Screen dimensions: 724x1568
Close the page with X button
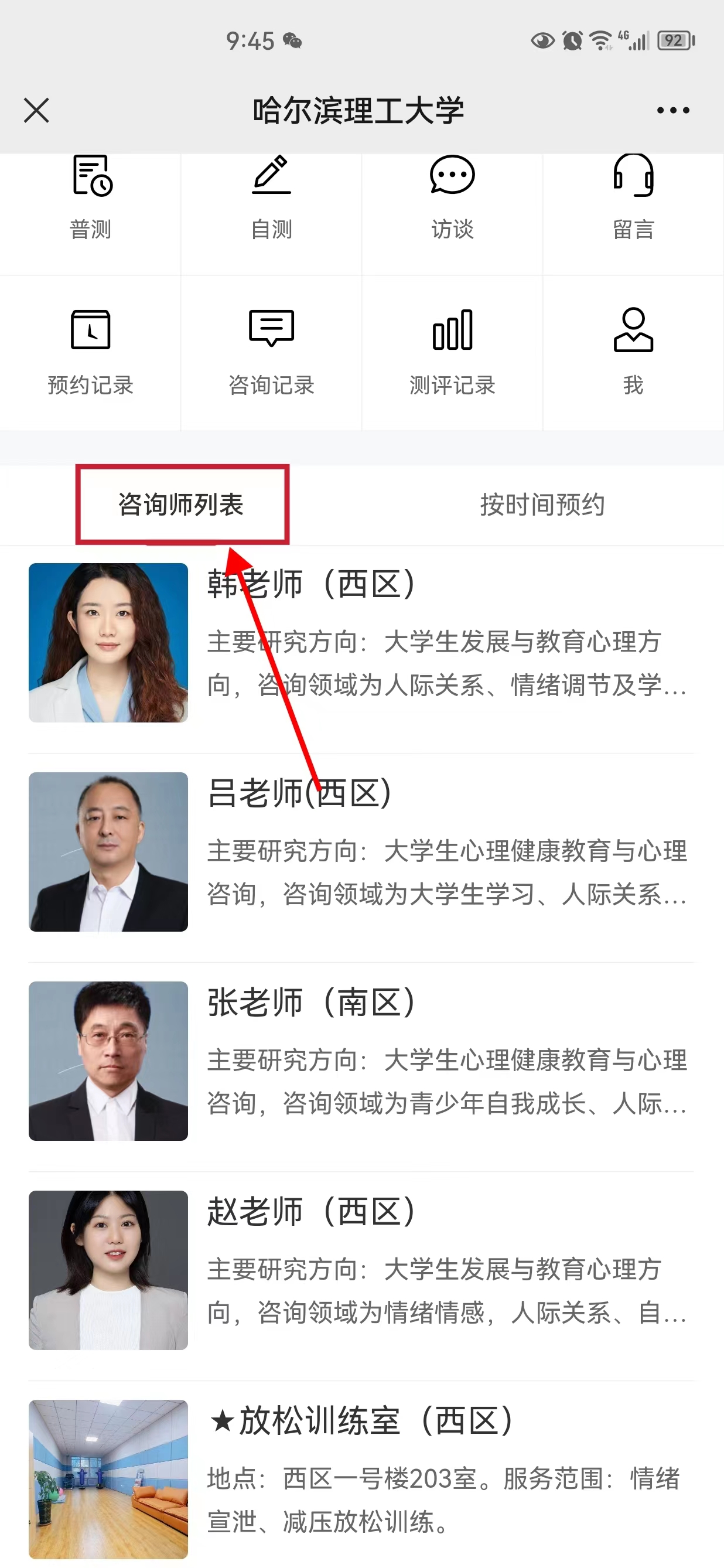tap(36, 110)
